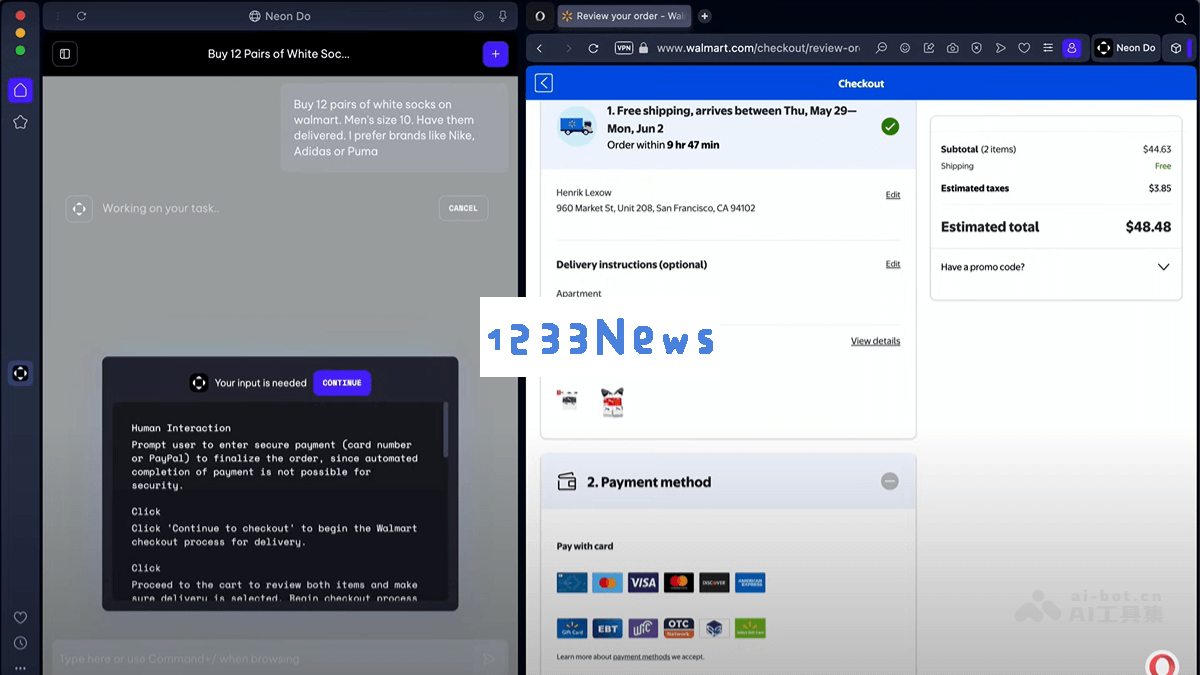Go back with the Walmart Checkout header arrow

pos(544,84)
